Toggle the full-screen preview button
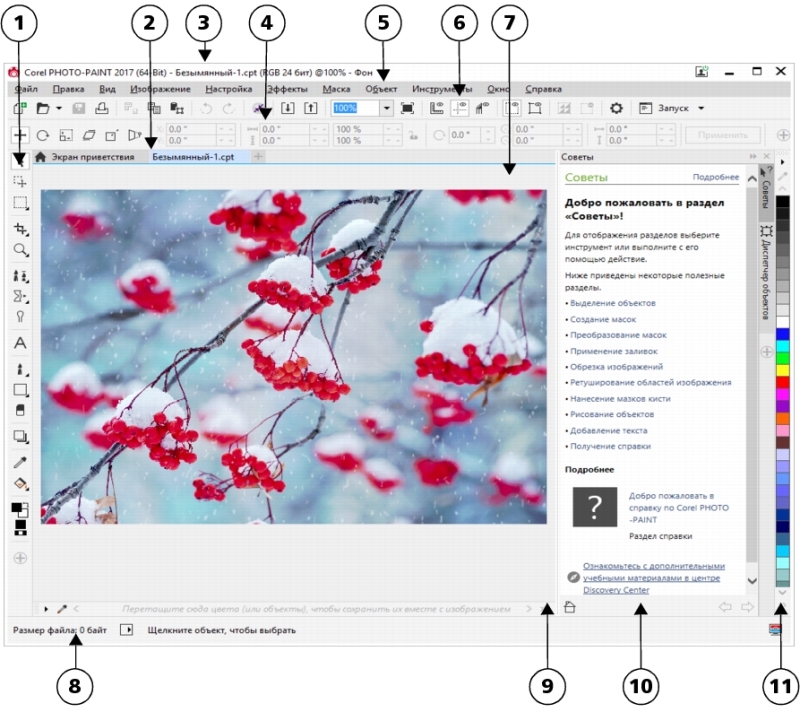Viewport: 800px width, 712px height. 408,108
